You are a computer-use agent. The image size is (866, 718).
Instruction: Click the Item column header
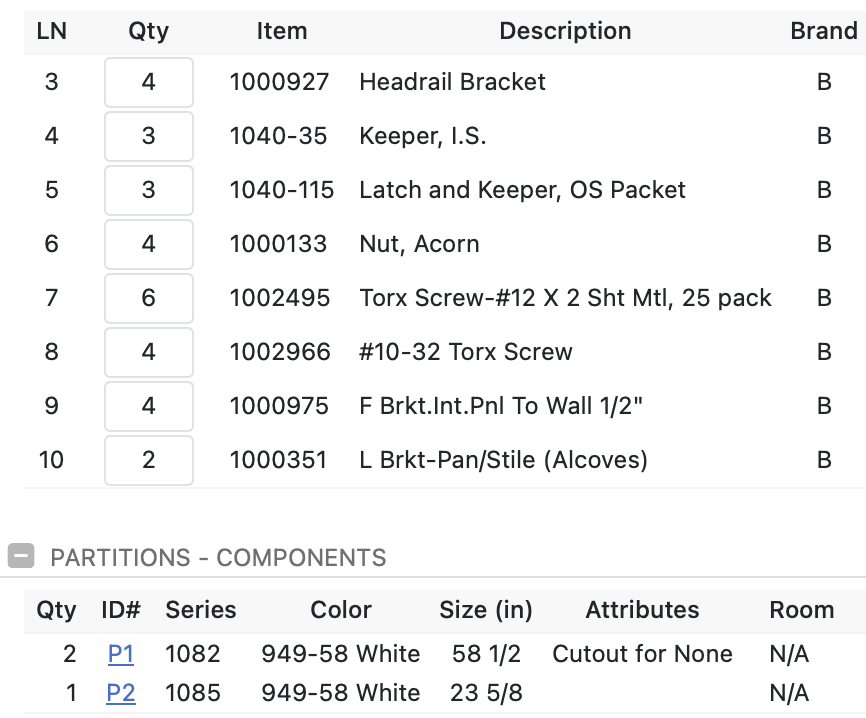(x=282, y=31)
